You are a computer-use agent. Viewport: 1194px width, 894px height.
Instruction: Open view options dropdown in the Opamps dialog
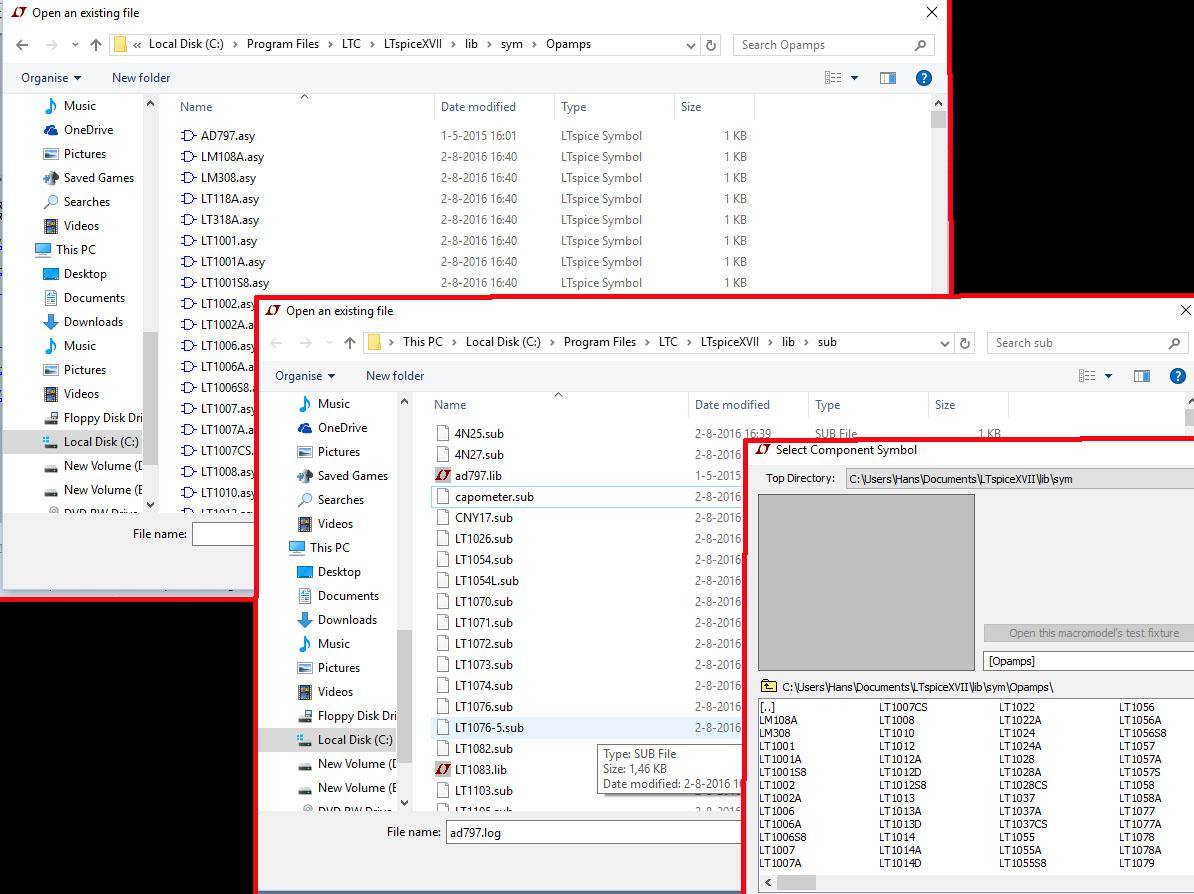point(854,78)
